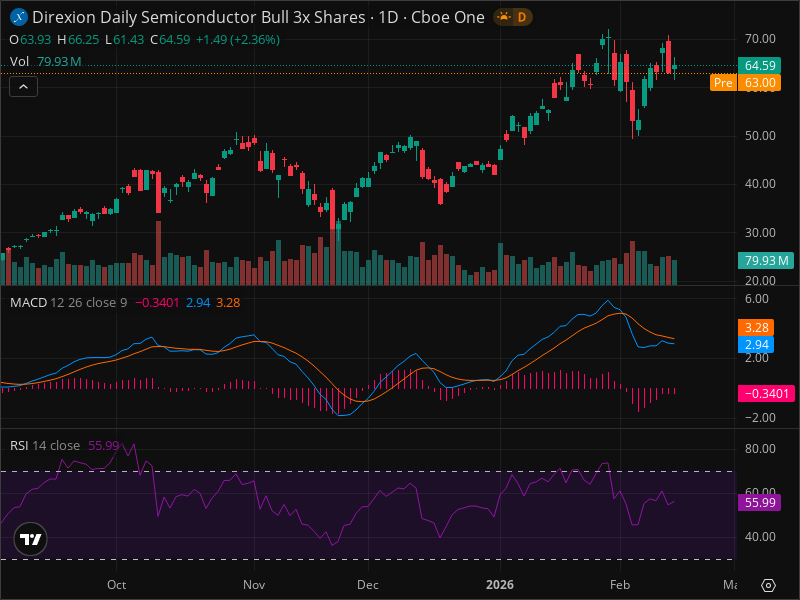The height and width of the screenshot is (600, 800).
Task: Click the open value O63.93 in header
Action: pos(31,40)
